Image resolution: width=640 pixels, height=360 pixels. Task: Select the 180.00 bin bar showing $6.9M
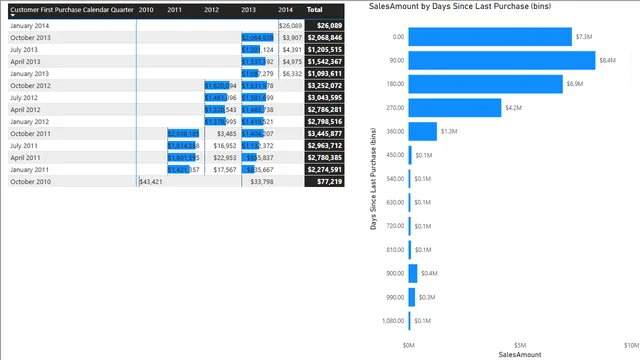(485, 84)
